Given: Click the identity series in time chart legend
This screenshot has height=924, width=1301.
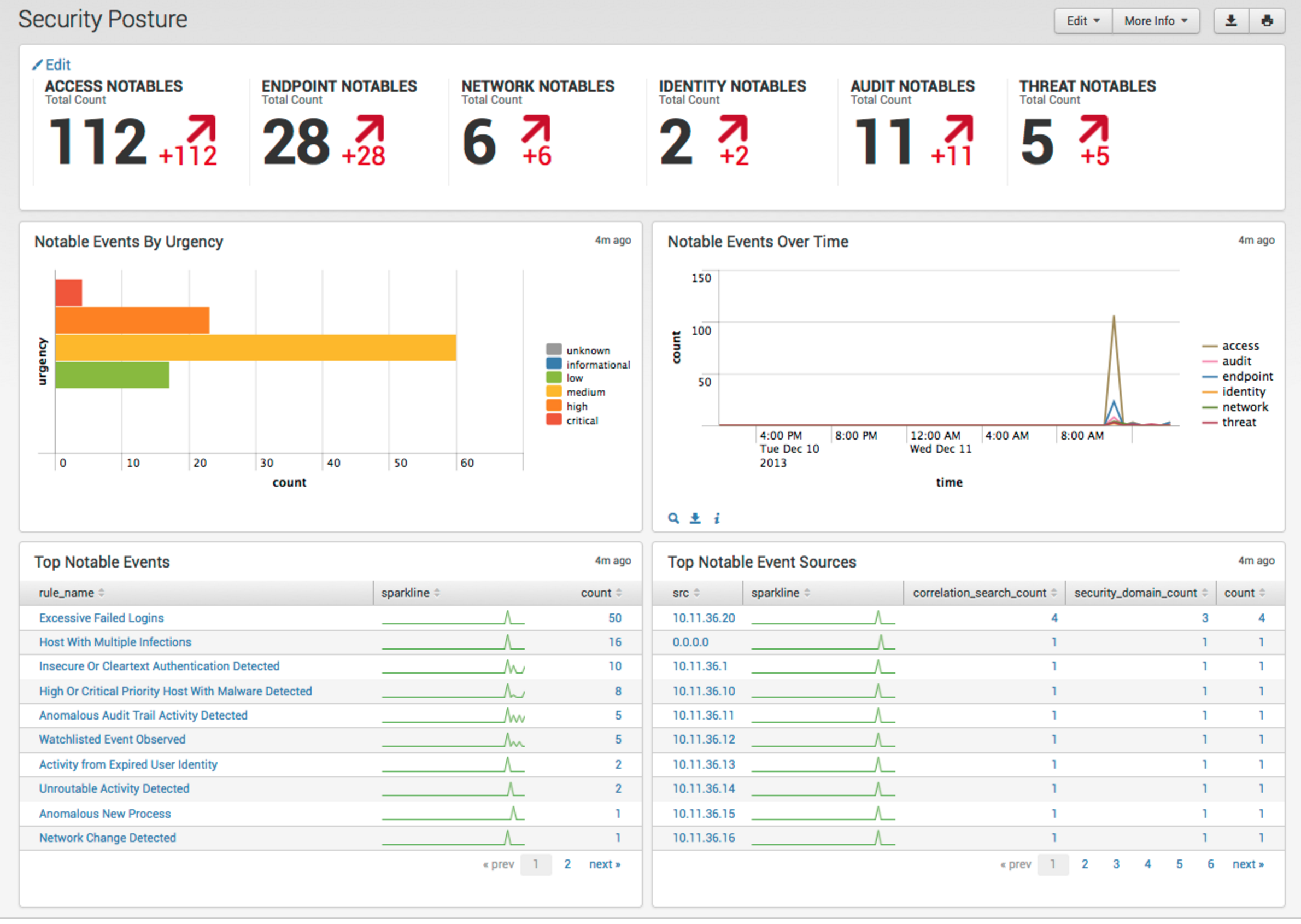Looking at the screenshot, I should [1234, 392].
